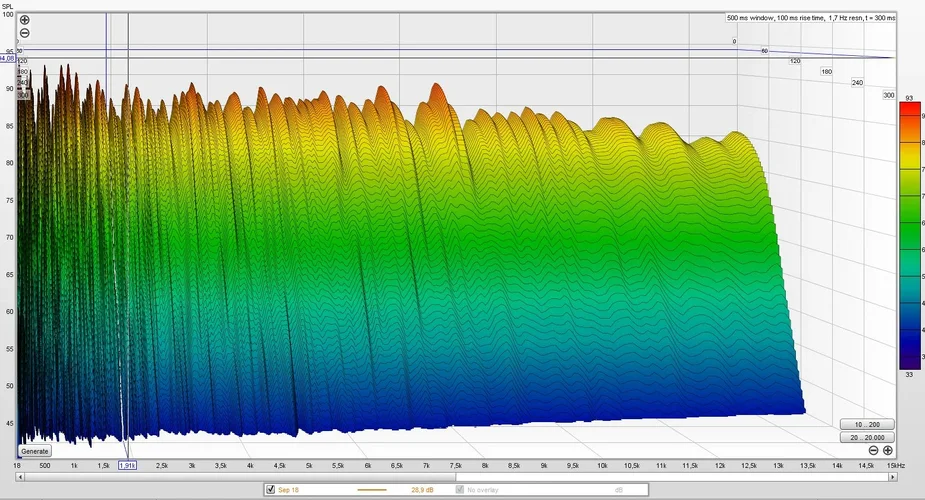Image resolution: width=925 pixels, height=500 pixels.
Task: Click the 94,08 SPL cursor value label
Action: tap(7, 58)
